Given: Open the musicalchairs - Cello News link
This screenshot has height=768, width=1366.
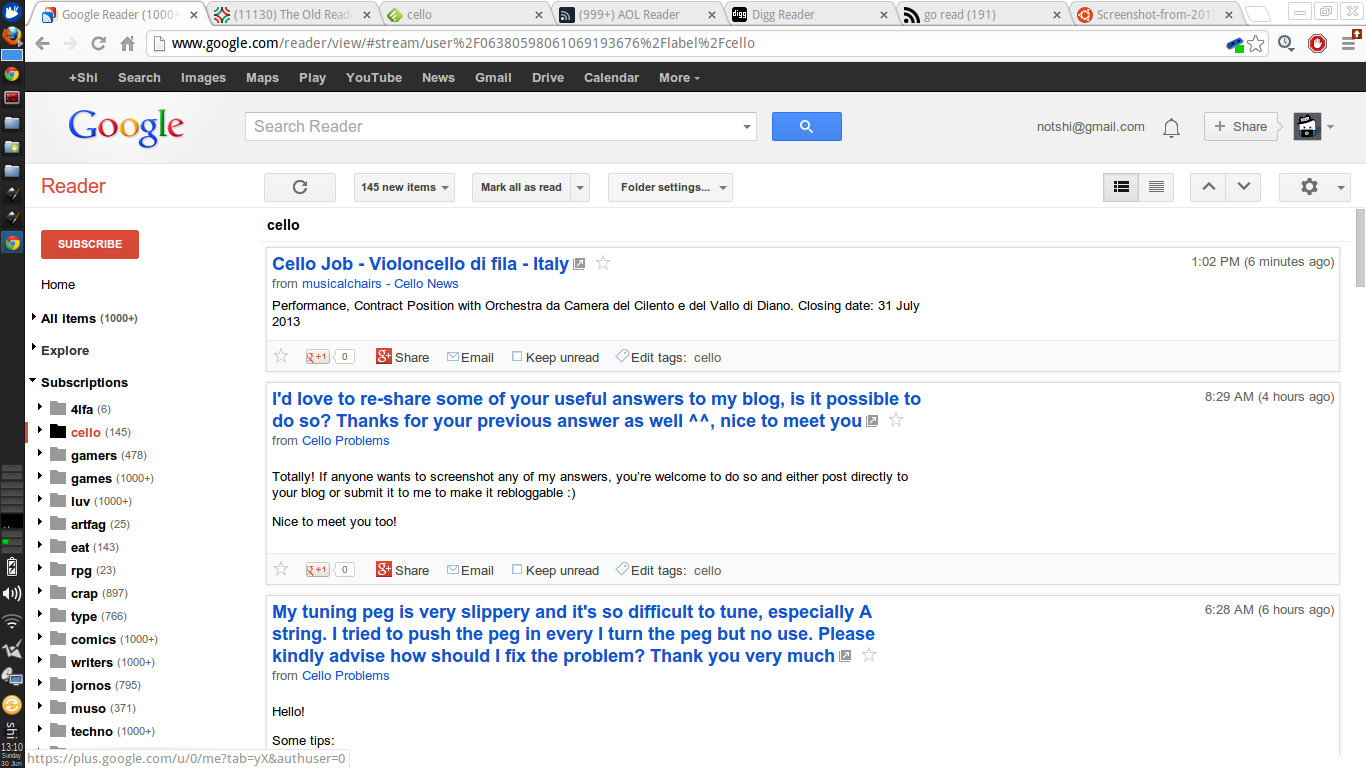Looking at the screenshot, I should pyautogui.click(x=380, y=284).
